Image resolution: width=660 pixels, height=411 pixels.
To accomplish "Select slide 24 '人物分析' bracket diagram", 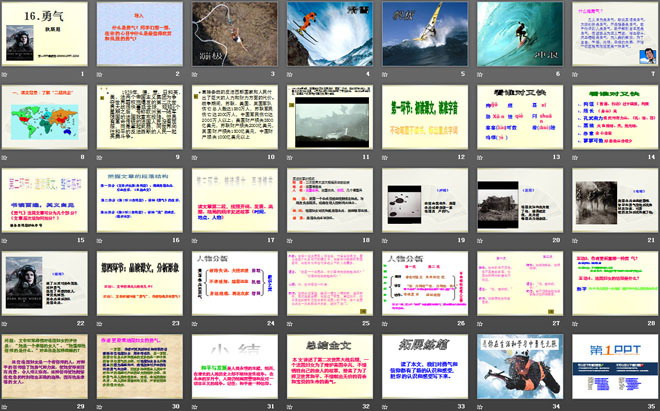I will pos(235,283).
